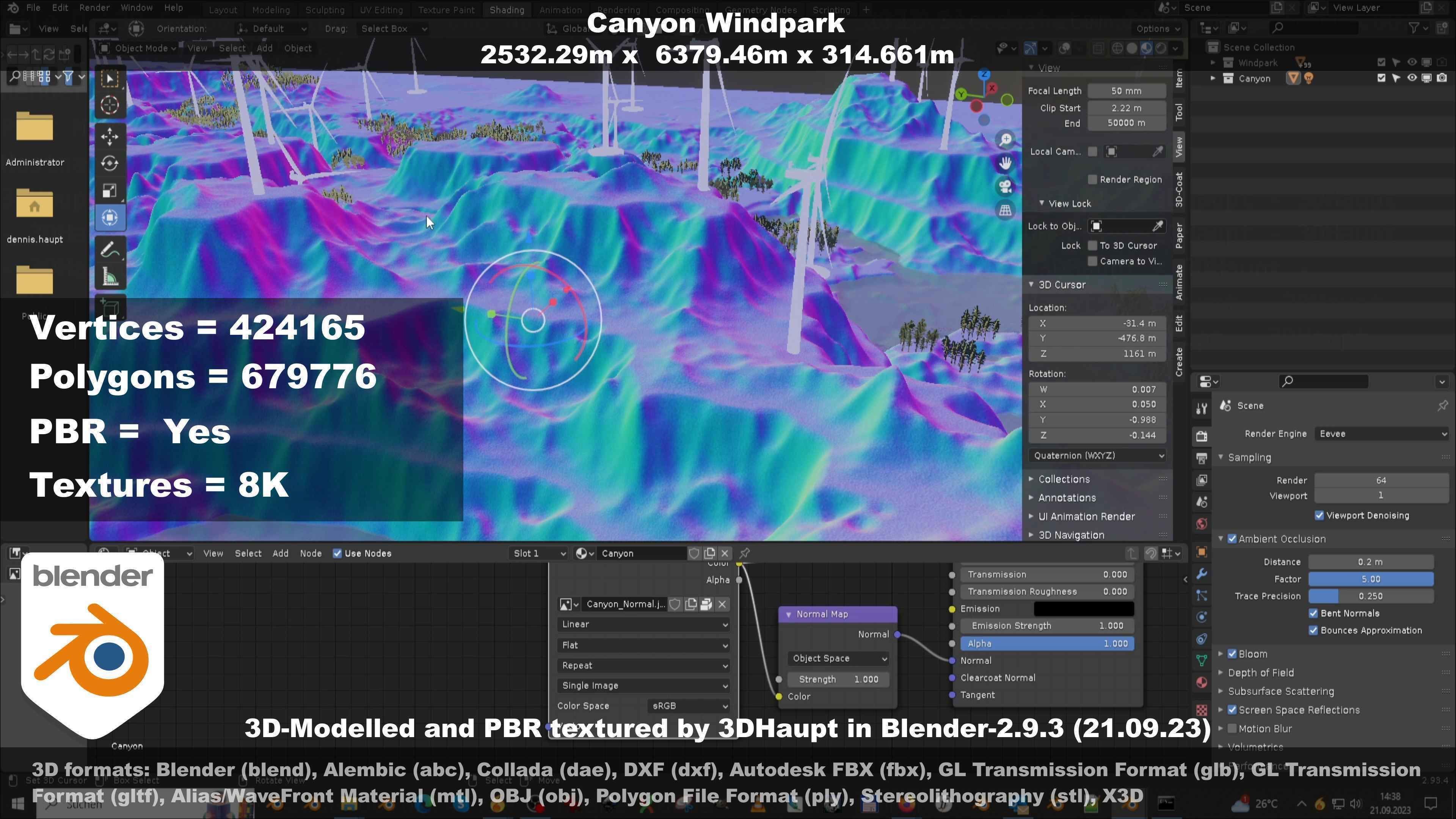Switch to the Shading workspace tab

507,9
